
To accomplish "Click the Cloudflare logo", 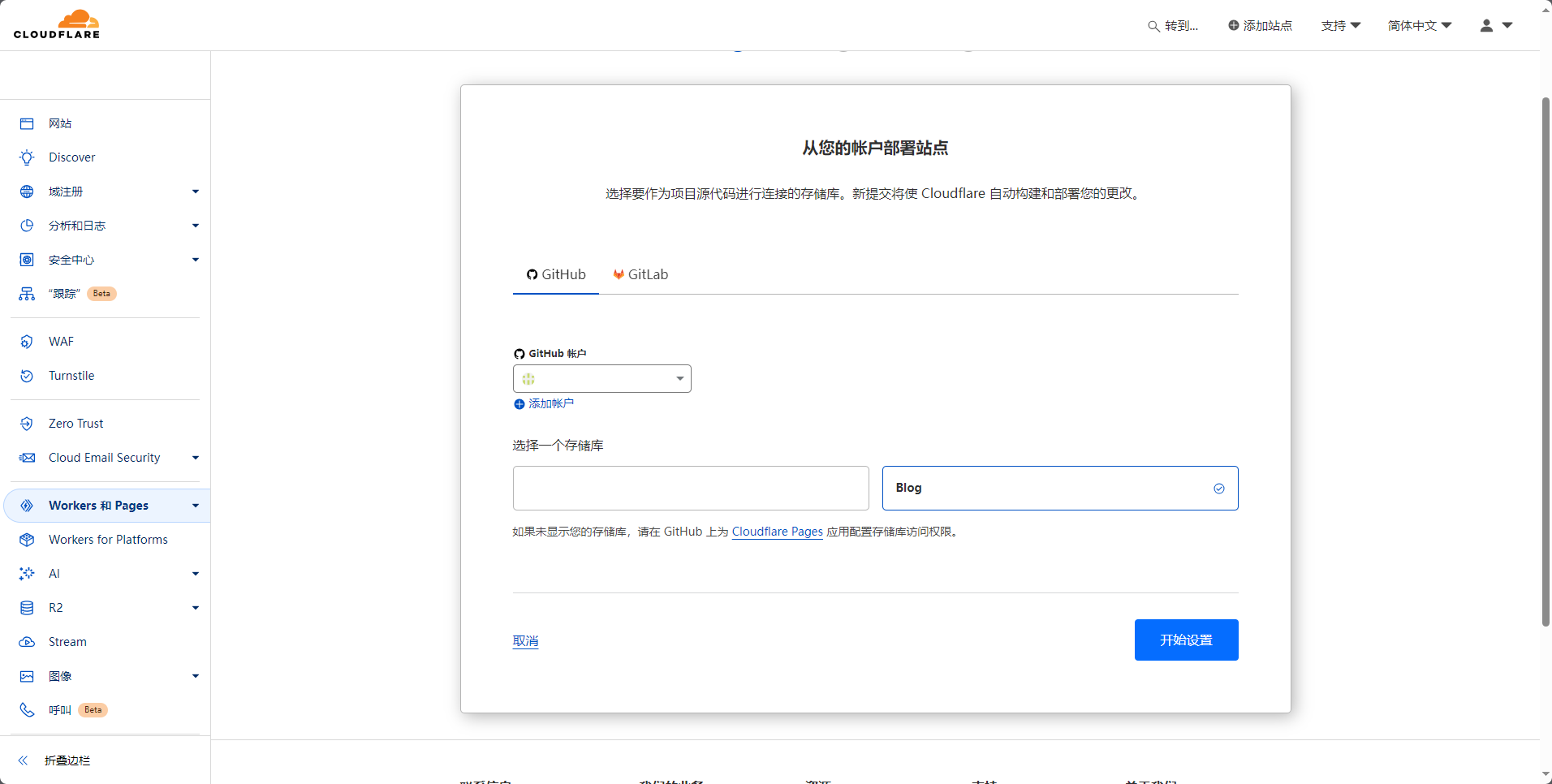I will [57, 24].
